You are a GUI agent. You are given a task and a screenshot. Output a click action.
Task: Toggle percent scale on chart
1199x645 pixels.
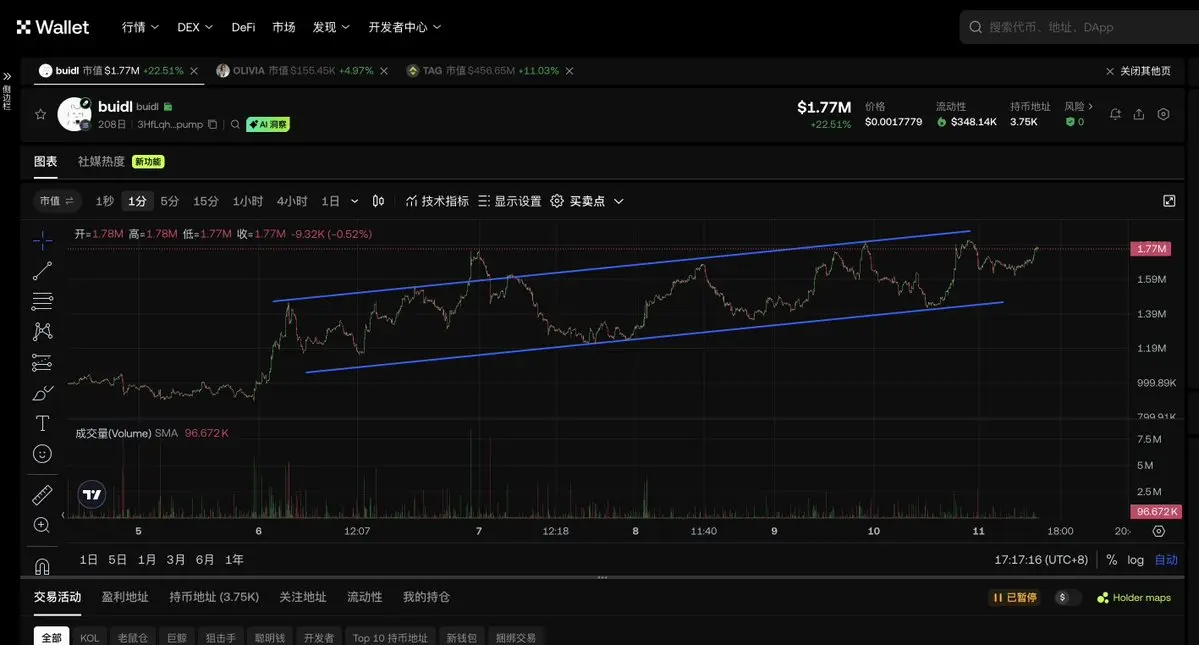click(x=1112, y=560)
